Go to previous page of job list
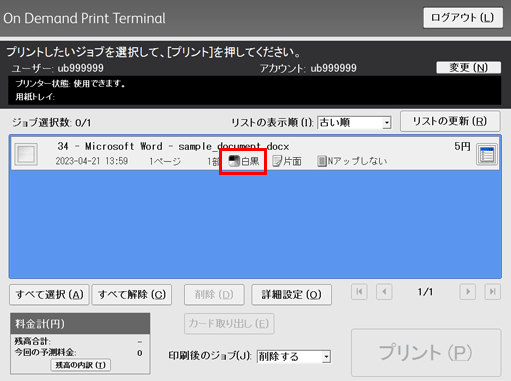The width and height of the screenshot is (511, 381). click(x=384, y=292)
